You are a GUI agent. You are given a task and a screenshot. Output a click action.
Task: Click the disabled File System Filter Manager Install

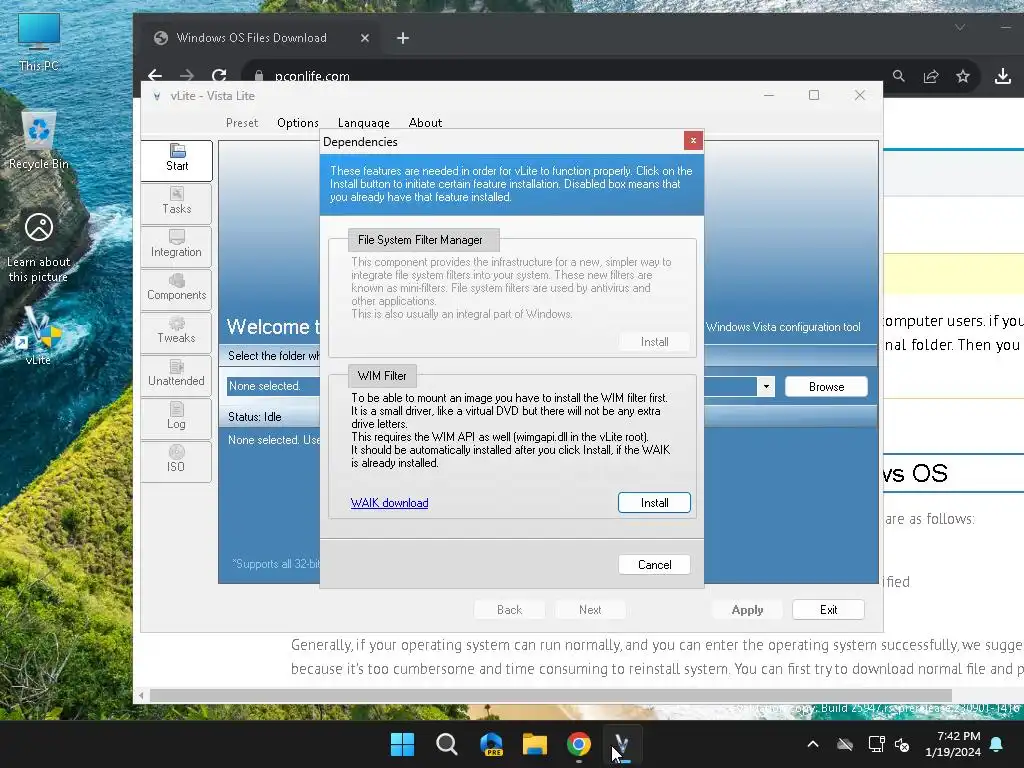click(x=654, y=342)
